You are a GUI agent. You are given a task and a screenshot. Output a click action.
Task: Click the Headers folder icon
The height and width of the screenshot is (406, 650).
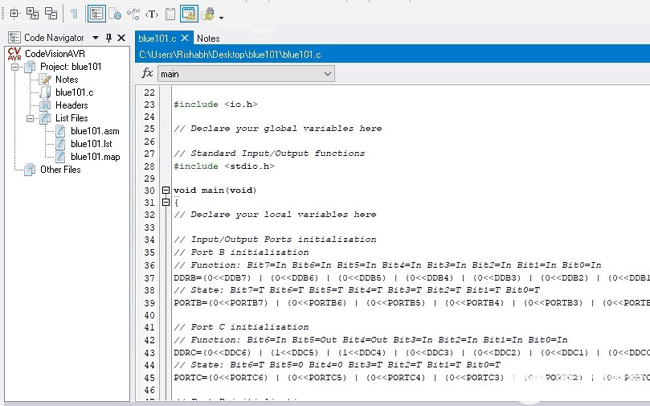pyautogui.click(x=45, y=105)
